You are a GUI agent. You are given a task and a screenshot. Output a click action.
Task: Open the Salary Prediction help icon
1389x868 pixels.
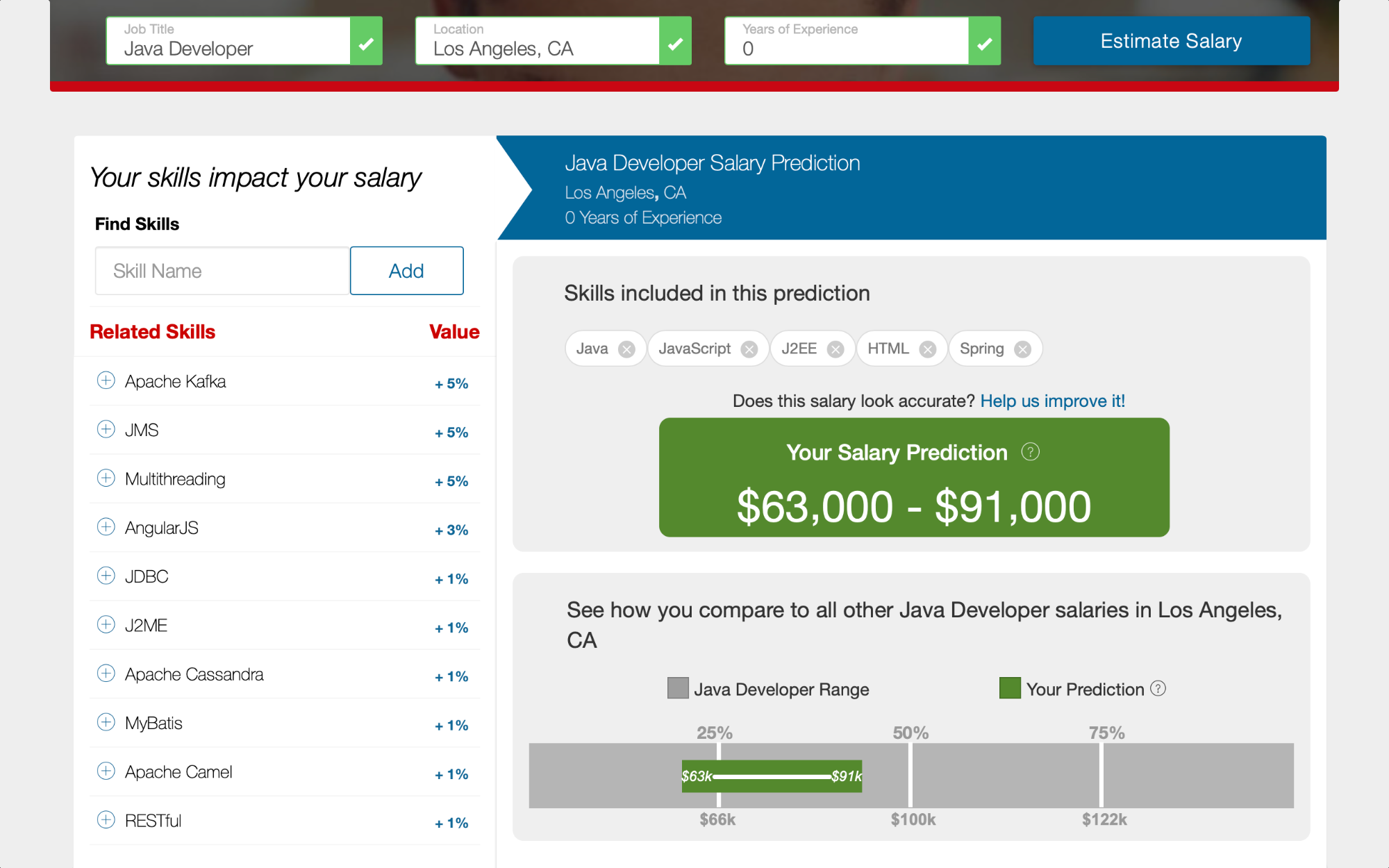coord(1031,452)
